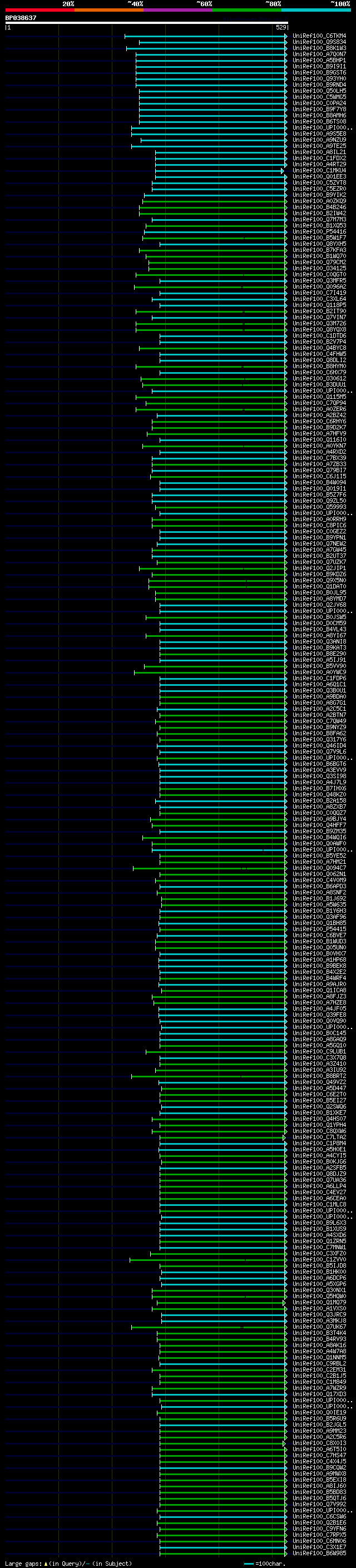Select hit label UniRef100_C1MKW4
This screenshot has height=1568, width=356.
pyautogui.click(x=319, y=170)
